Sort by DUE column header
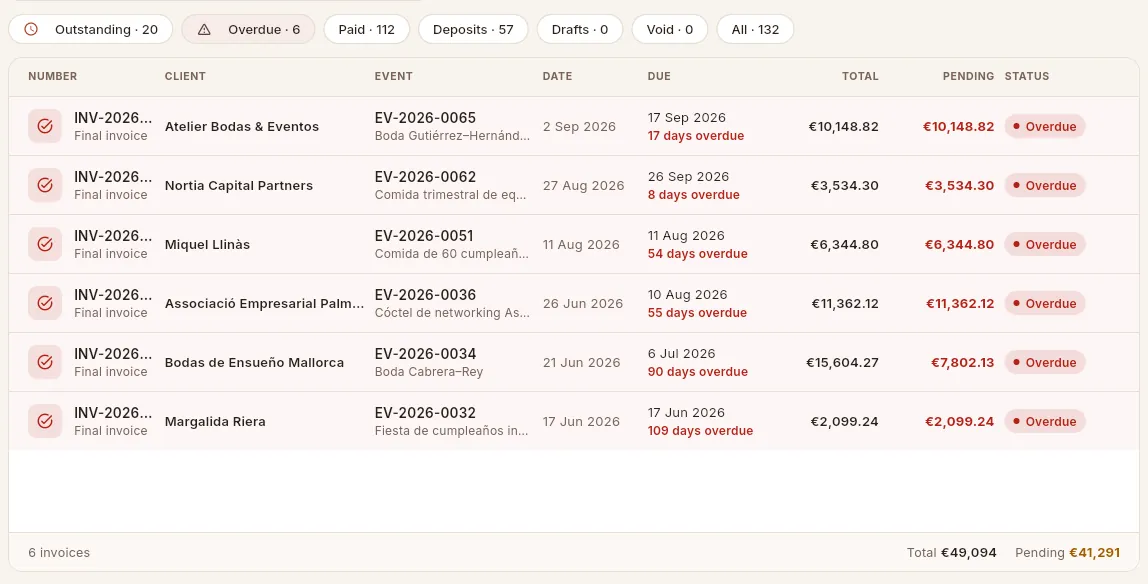The height and width of the screenshot is (584, 1148). click(659, 76)
